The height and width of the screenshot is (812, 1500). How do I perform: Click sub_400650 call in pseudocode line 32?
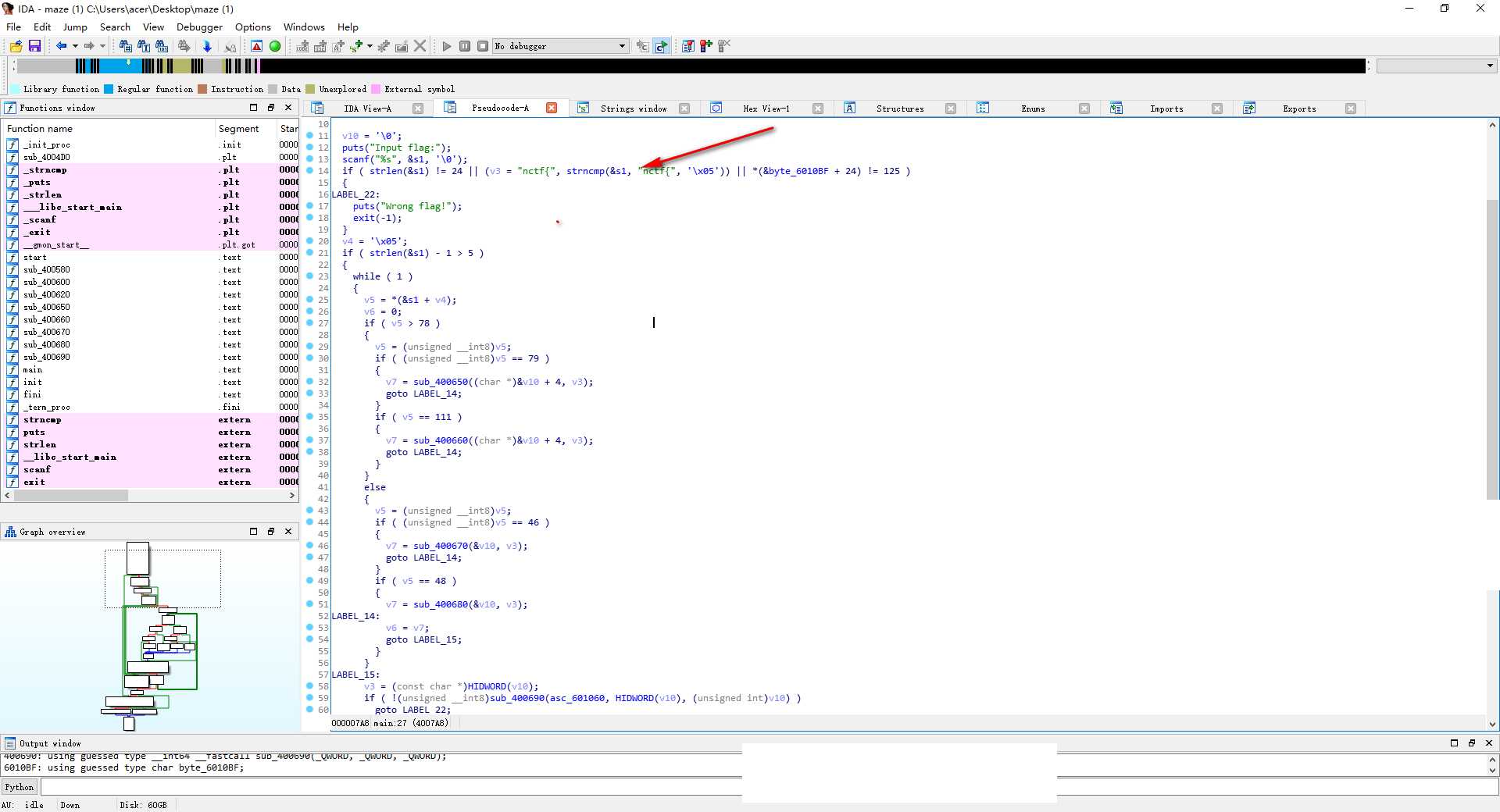tap(441, 382)
